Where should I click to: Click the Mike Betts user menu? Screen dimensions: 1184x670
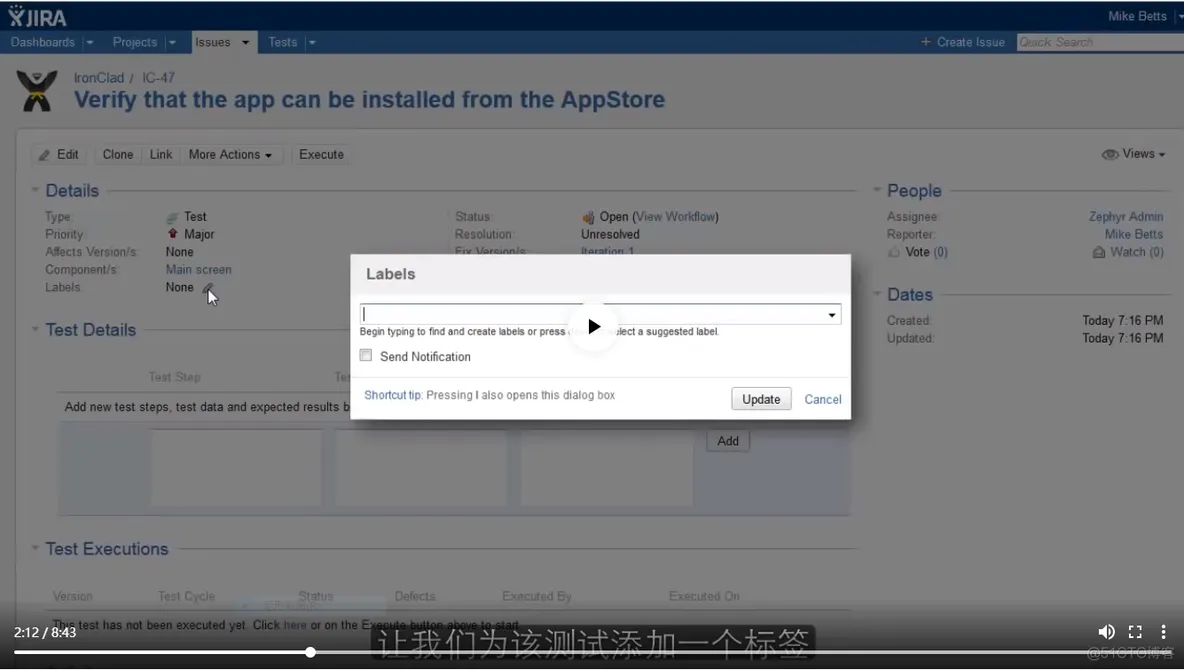(1137, 16)
